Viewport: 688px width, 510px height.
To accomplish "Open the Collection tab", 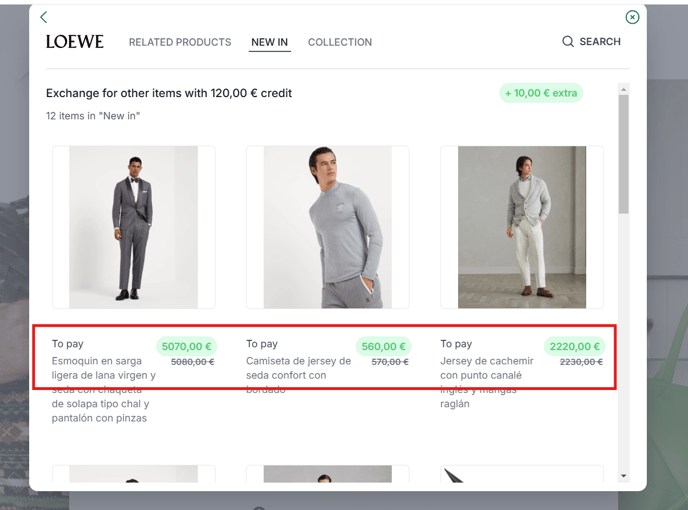I will click(340, 42).
